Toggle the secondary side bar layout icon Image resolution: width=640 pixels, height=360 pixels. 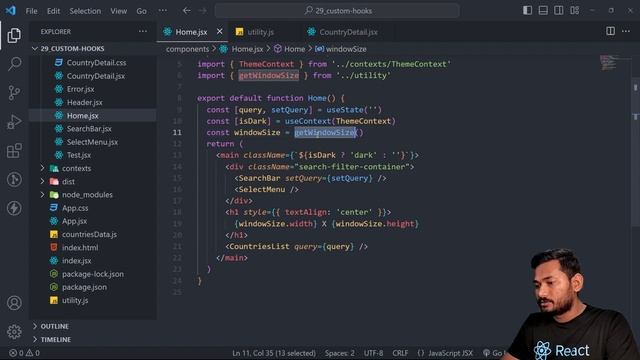click(x=559, y=10)
